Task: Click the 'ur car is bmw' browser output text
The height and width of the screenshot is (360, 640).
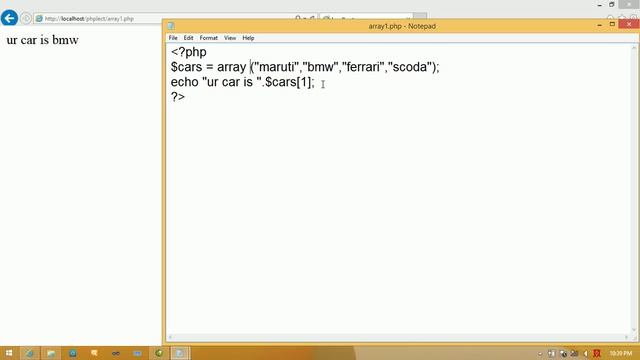Action: 42,40
